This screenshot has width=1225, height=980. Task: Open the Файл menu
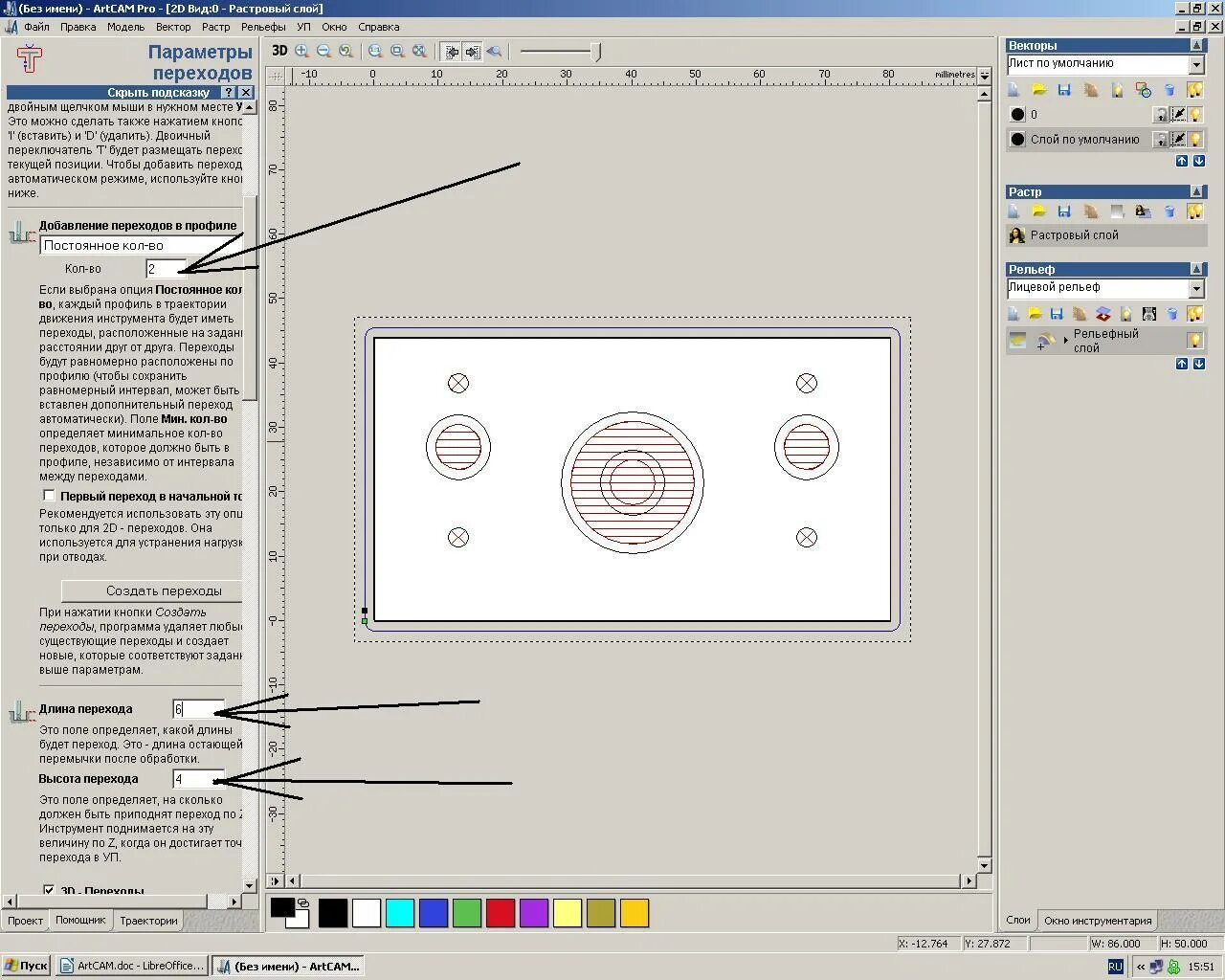coord(36,27)
